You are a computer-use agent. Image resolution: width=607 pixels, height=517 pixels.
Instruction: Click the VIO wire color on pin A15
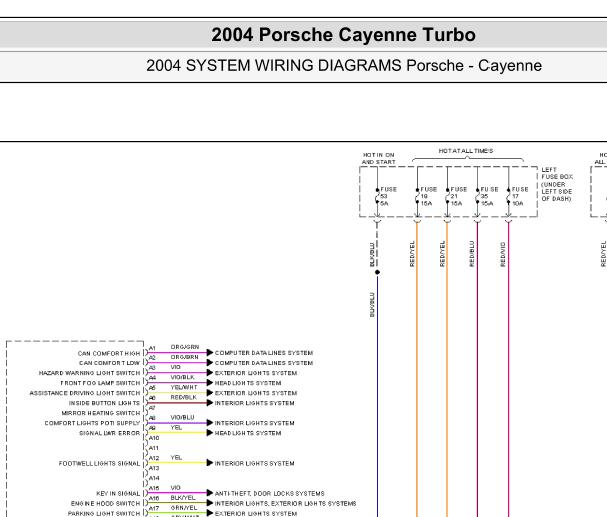(x=175, y=488)
